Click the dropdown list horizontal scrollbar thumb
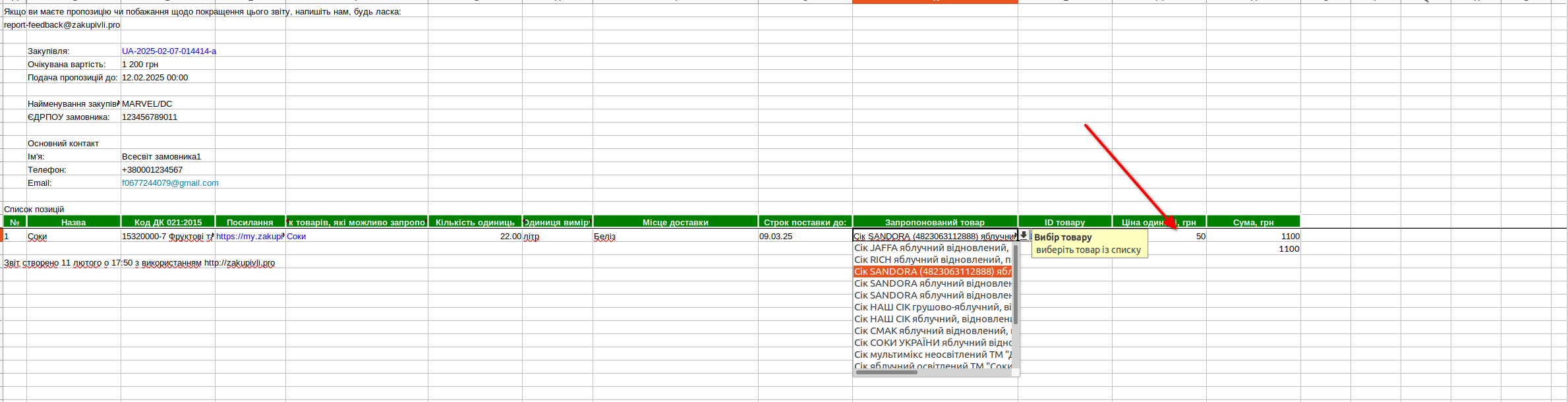This screenshot has height=402, width=1568. click(x=886, y=372)
